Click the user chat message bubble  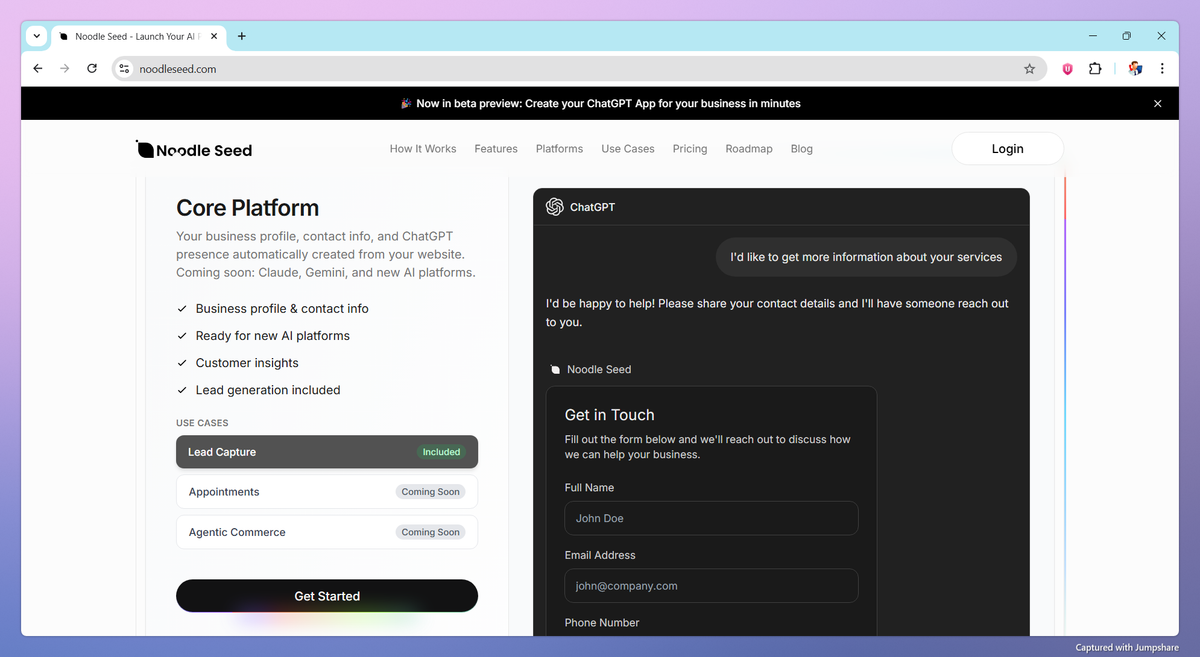pyautogui.click(x=866, y=257)
